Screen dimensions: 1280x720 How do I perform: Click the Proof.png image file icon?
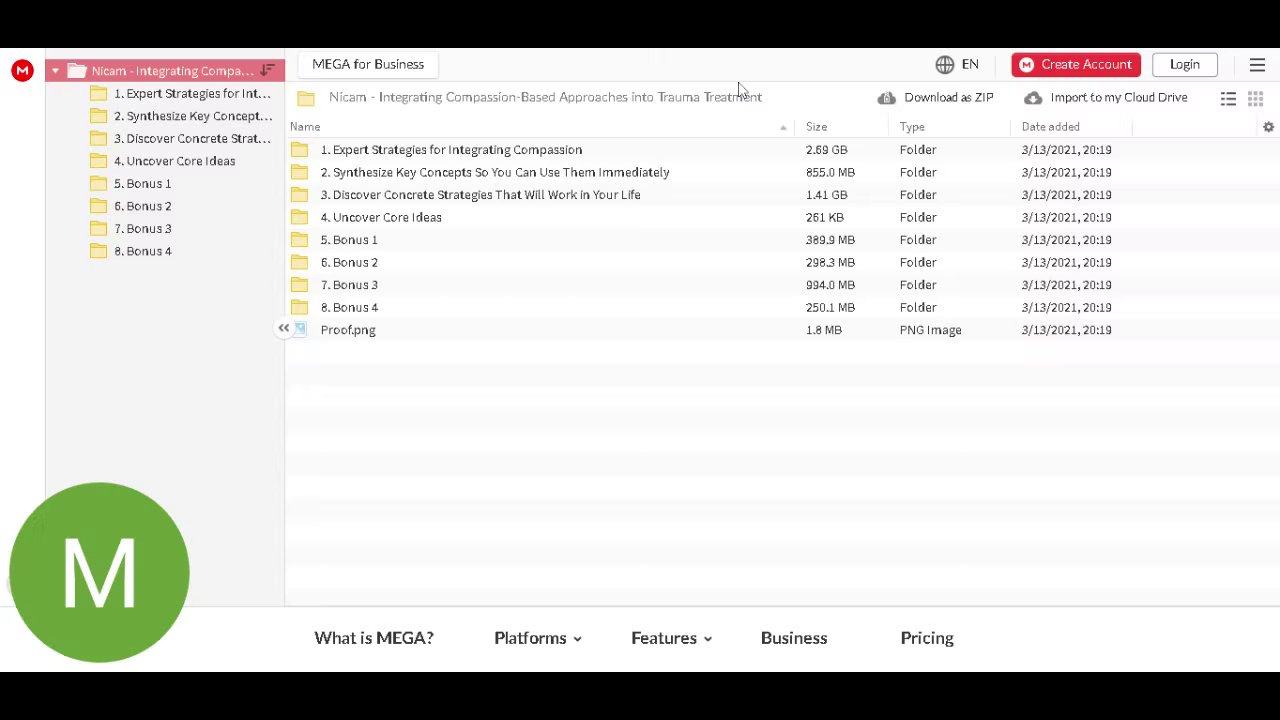tap(300, 330)
